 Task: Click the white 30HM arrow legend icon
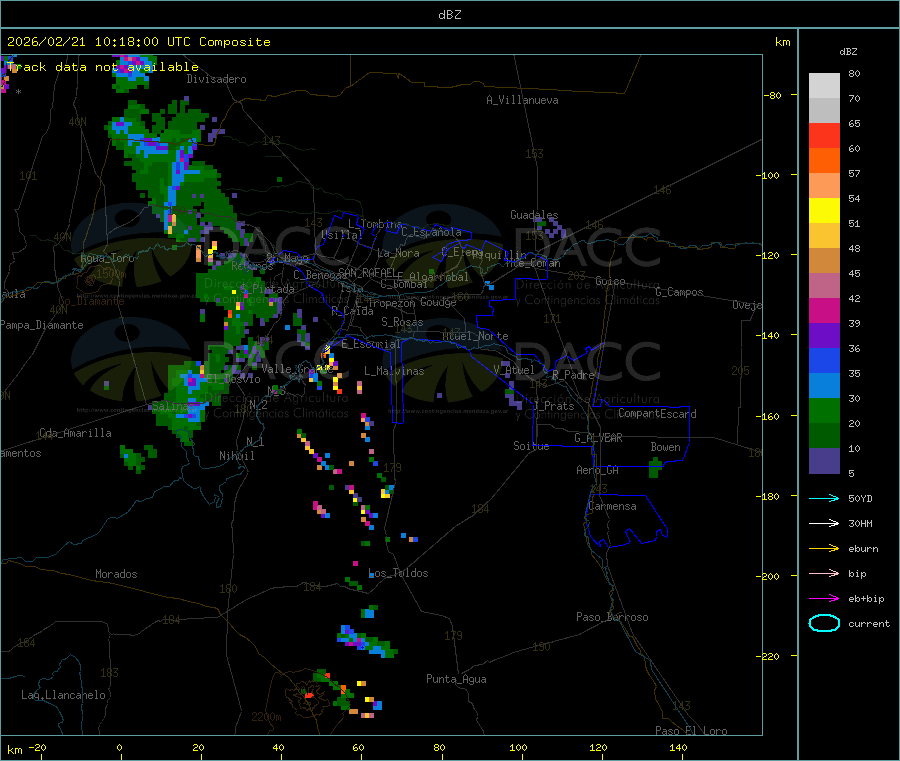(824, 523)
